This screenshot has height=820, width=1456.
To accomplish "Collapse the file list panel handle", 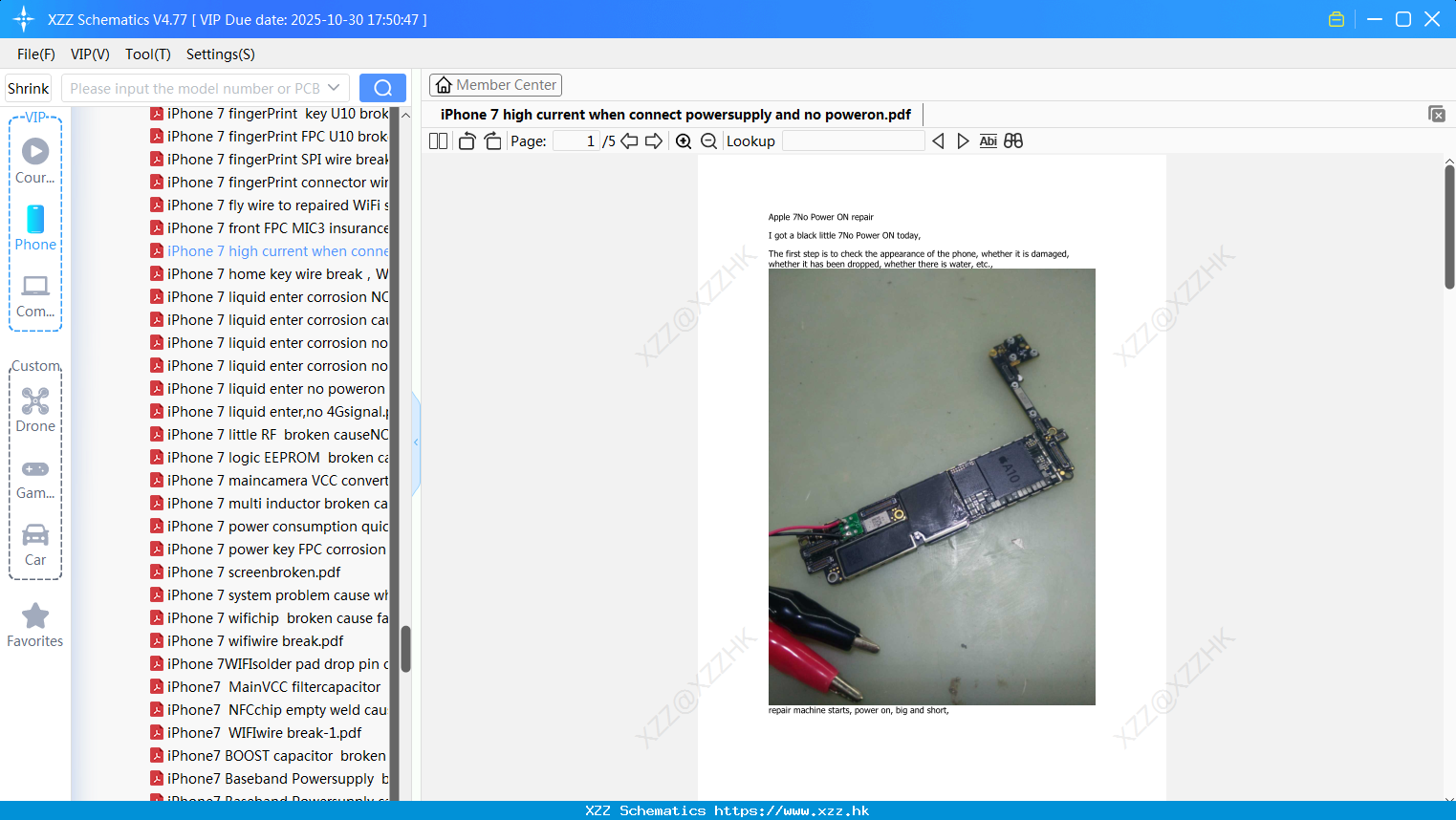I will [x=416, y=442].
